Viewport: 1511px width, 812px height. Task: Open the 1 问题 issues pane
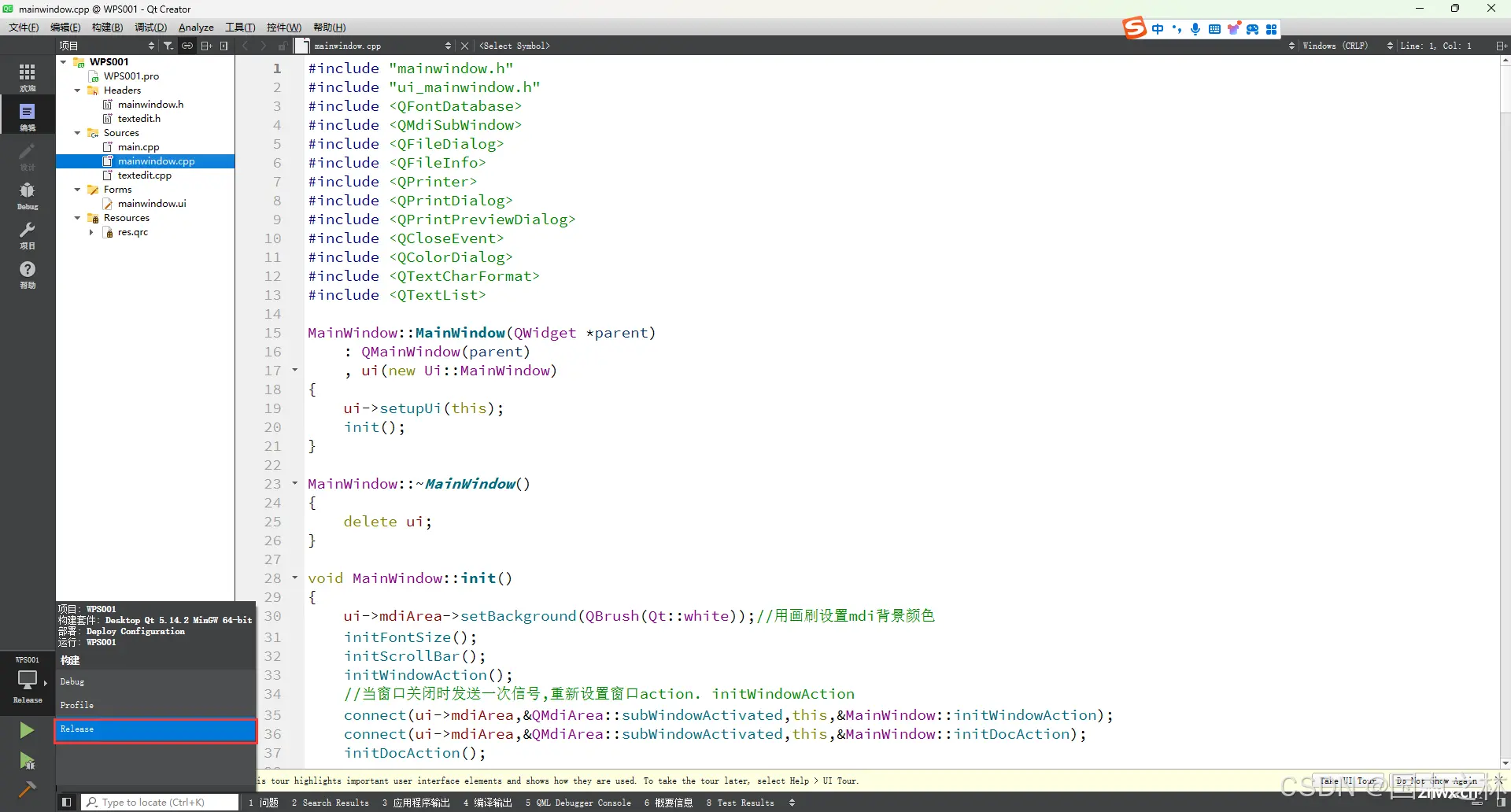coord(264,803)
